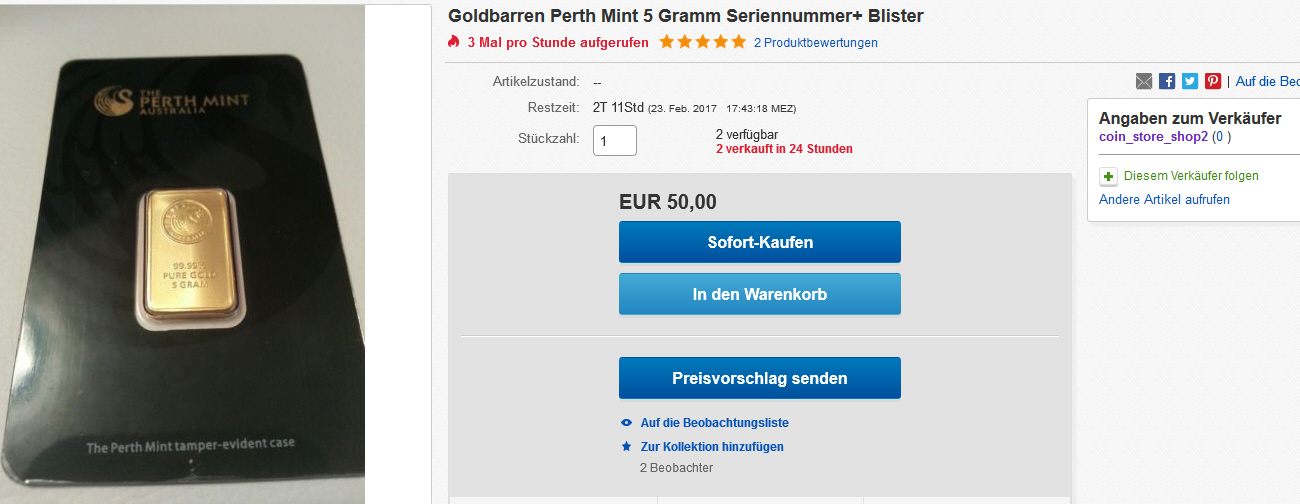Share on Facebook icon
Screen dimensions: 1300x504
(x=1167, y=81)
